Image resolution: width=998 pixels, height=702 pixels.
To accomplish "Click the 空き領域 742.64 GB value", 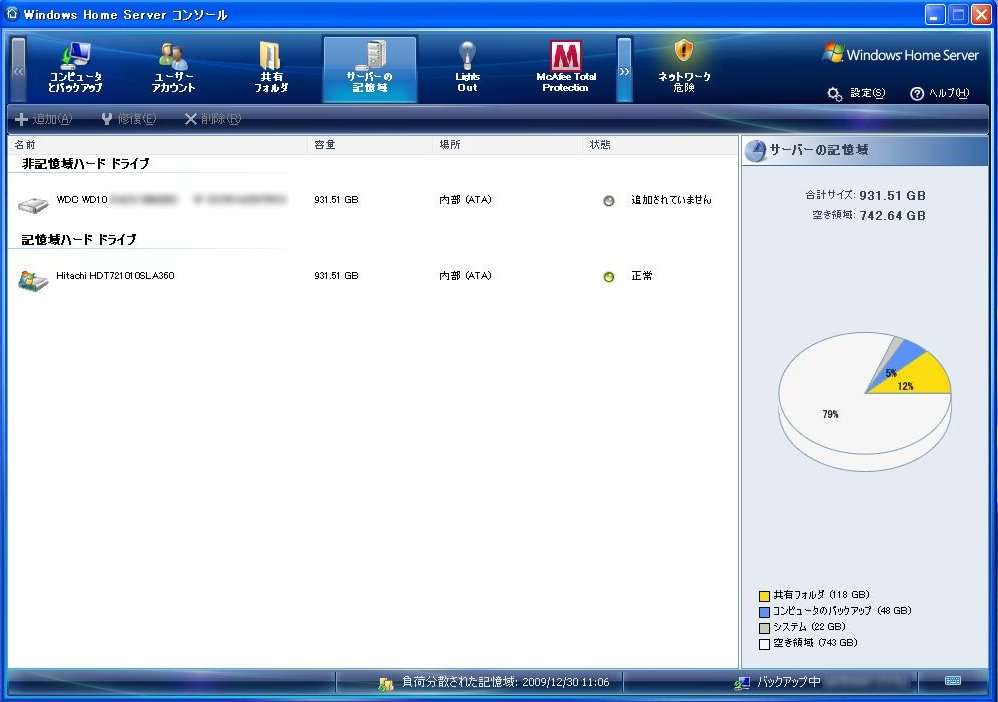I will click(892, 216).
